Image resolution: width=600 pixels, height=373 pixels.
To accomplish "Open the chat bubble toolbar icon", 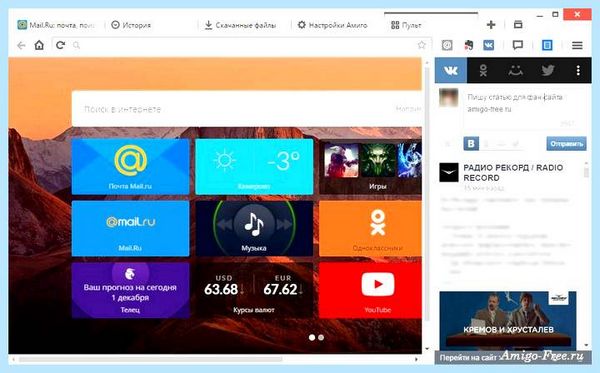I will 518,46.
